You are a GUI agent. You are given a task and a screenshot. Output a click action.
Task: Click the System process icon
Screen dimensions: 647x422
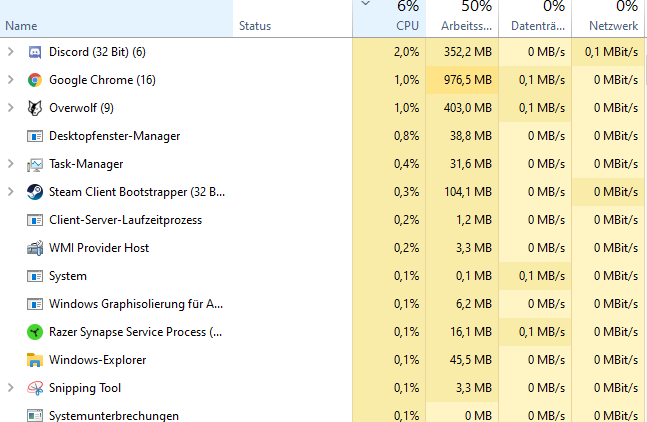click(x=35, y=276)
